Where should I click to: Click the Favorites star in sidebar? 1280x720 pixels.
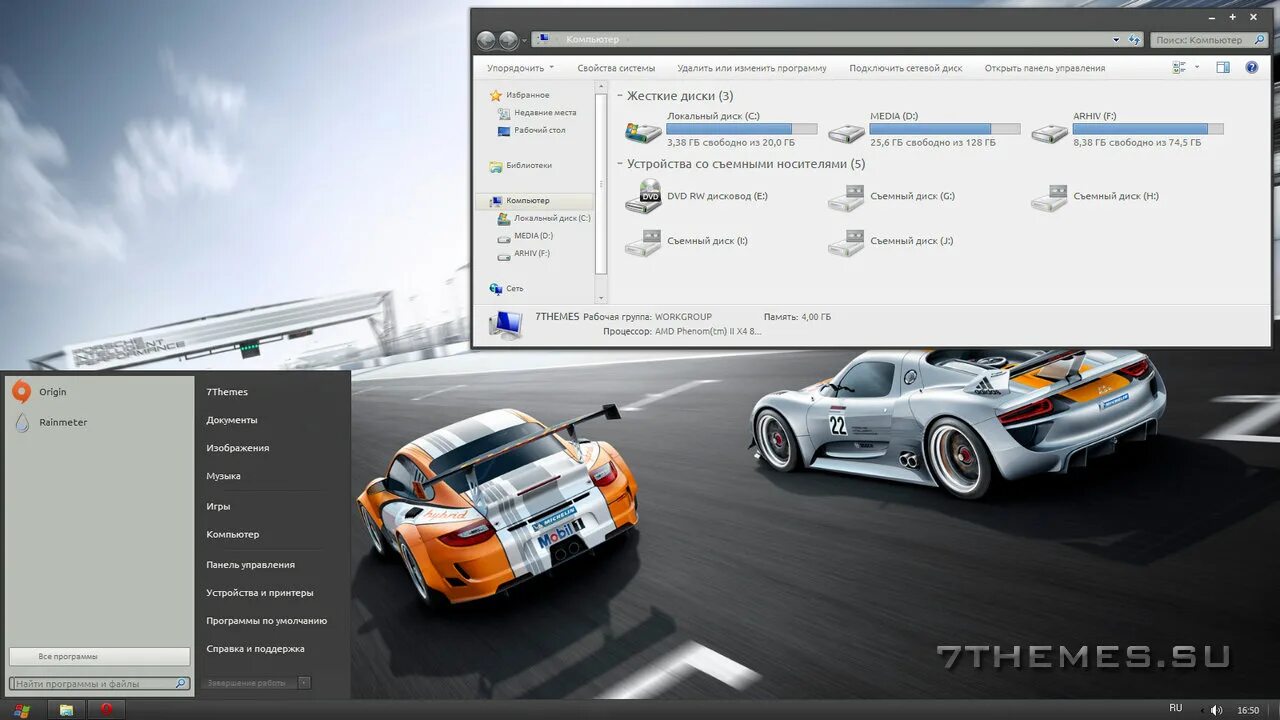tap(495, 96)
